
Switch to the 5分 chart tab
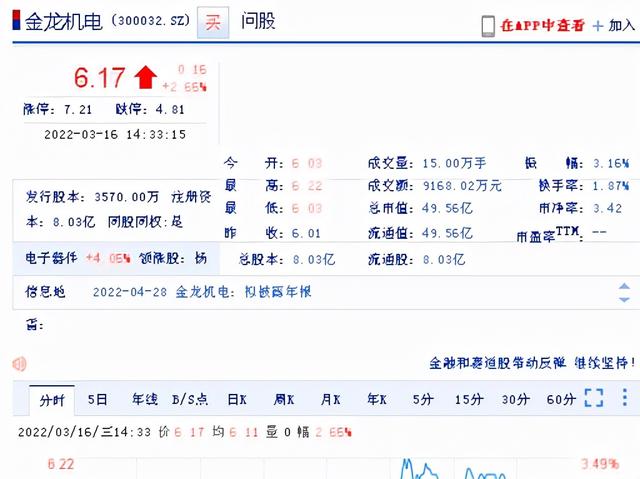point(422,399)
